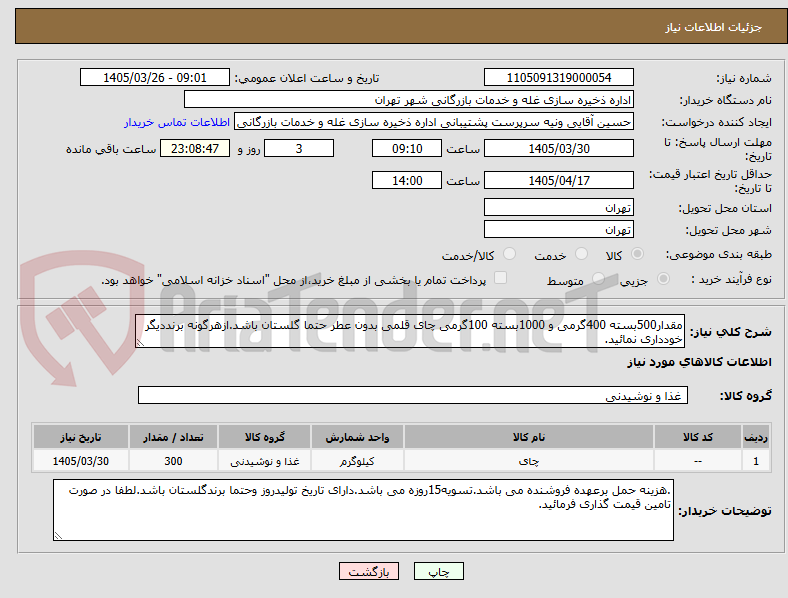Click remaining time countdown 23:08:47
This screenshot has width=788, height=598.
[195, 148]
